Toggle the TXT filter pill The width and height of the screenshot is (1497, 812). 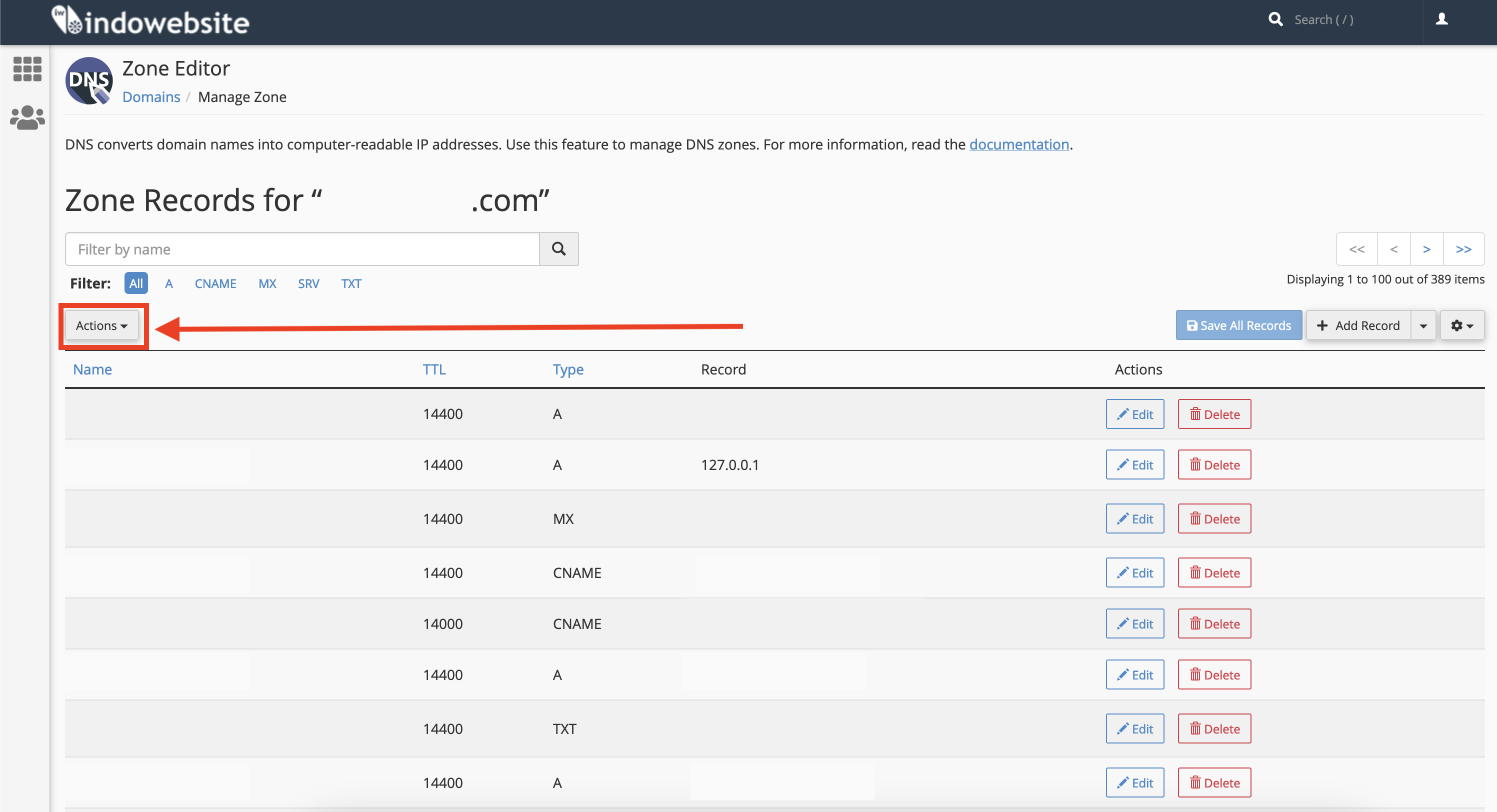351,283
